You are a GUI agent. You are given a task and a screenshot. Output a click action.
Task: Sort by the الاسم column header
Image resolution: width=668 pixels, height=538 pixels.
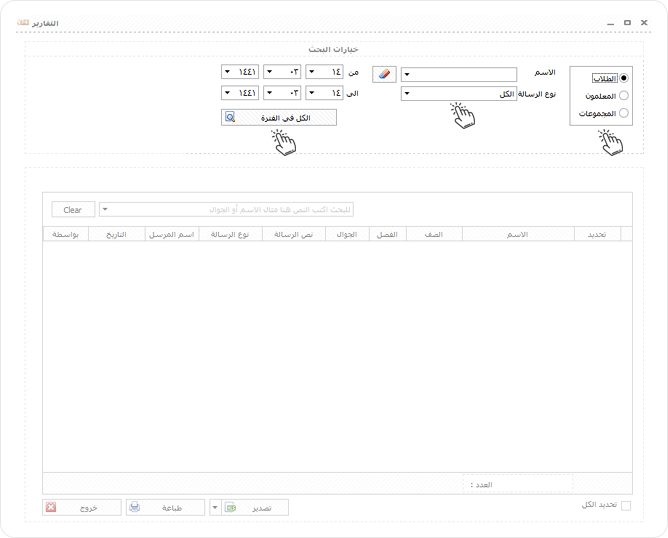tap(518, 234)
